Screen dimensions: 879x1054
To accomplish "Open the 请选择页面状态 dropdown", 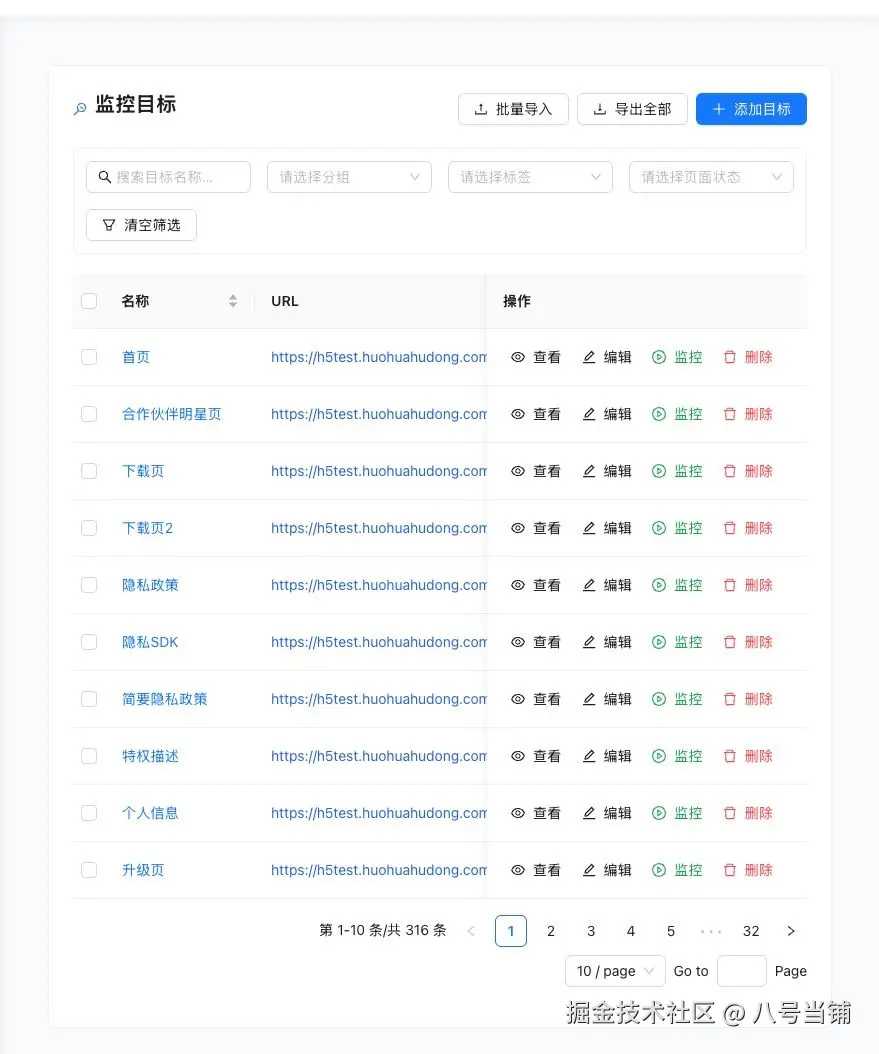I will point(710,176).
